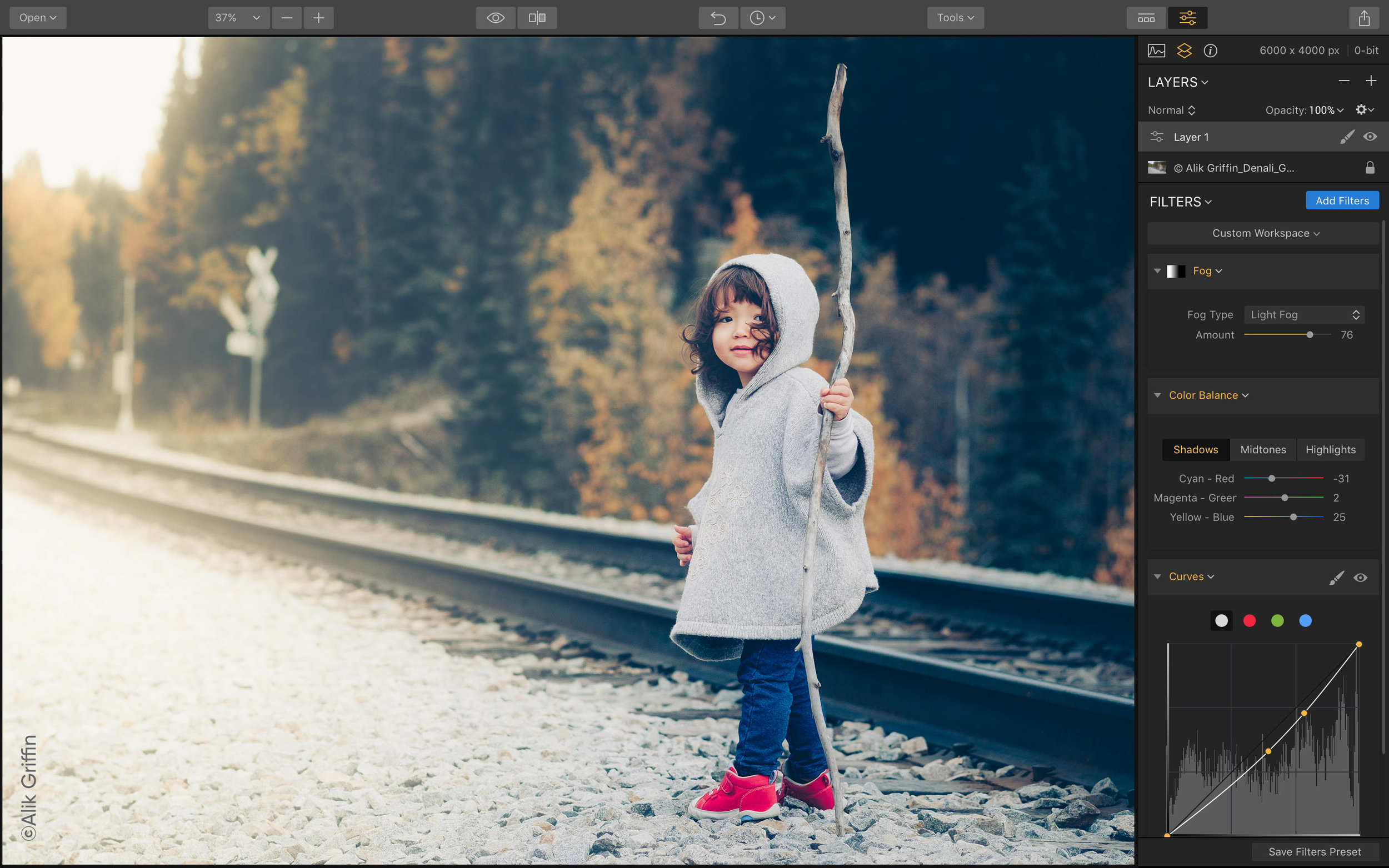Select the red channel in Curves
Image resolution: width=1389 pixels, height=868 pixels.
pos(1249,620)
